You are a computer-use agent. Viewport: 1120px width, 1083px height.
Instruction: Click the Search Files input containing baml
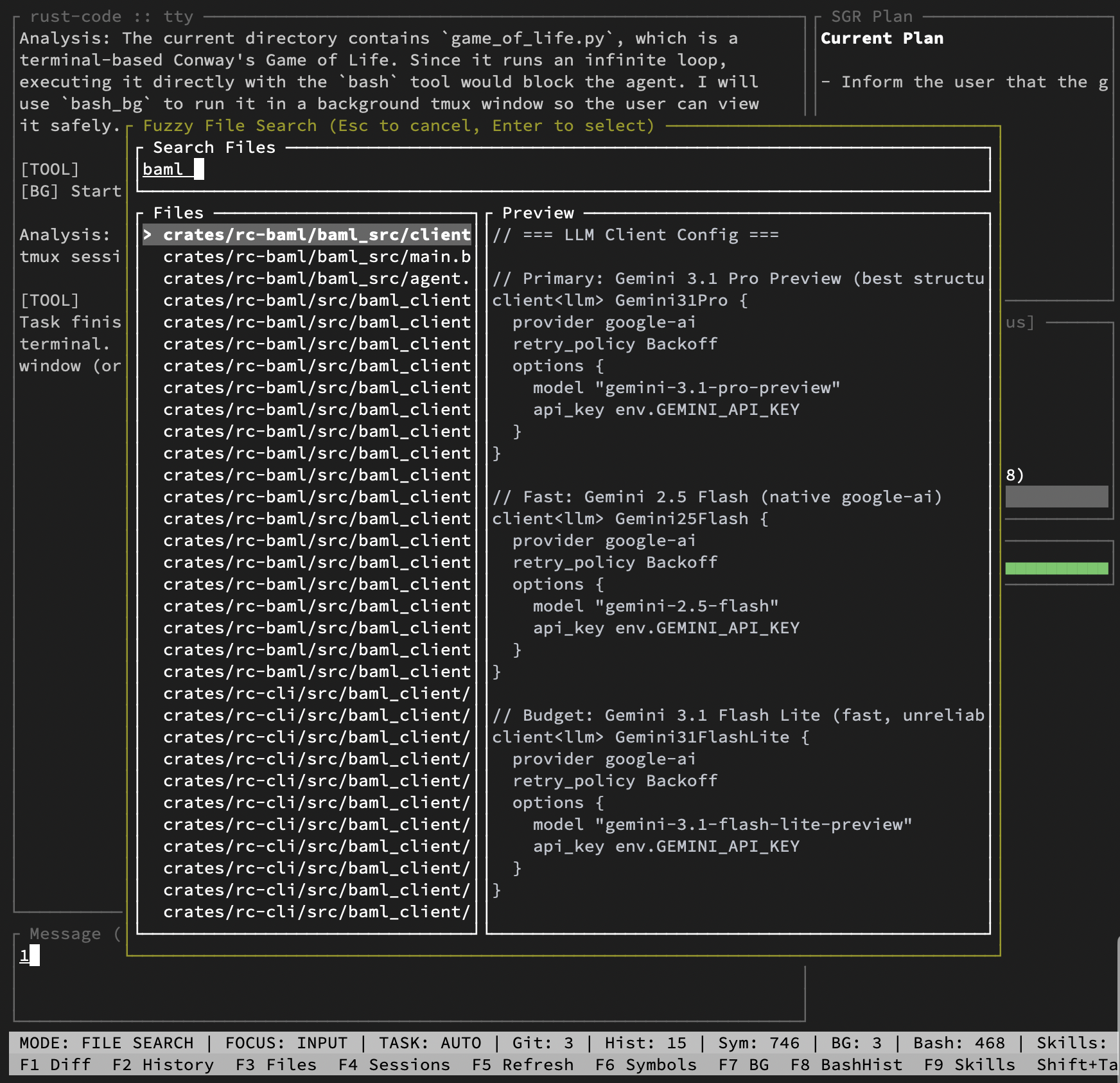coord(170,170)
